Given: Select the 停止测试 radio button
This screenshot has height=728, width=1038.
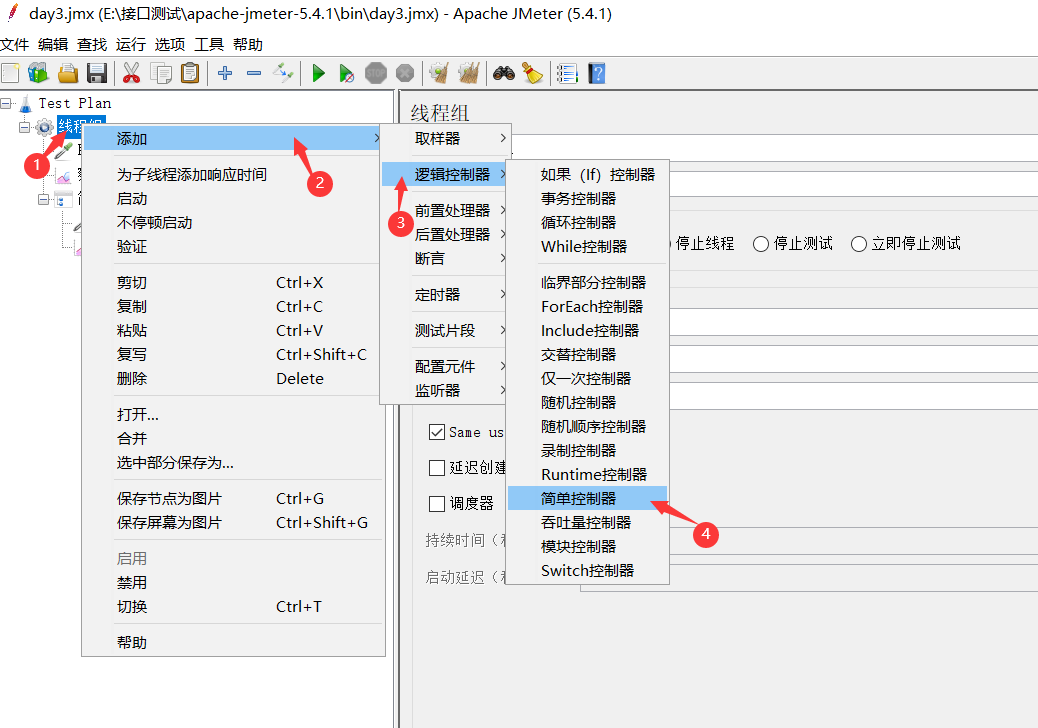Looking at the screenshot, I should click(761, 244).
